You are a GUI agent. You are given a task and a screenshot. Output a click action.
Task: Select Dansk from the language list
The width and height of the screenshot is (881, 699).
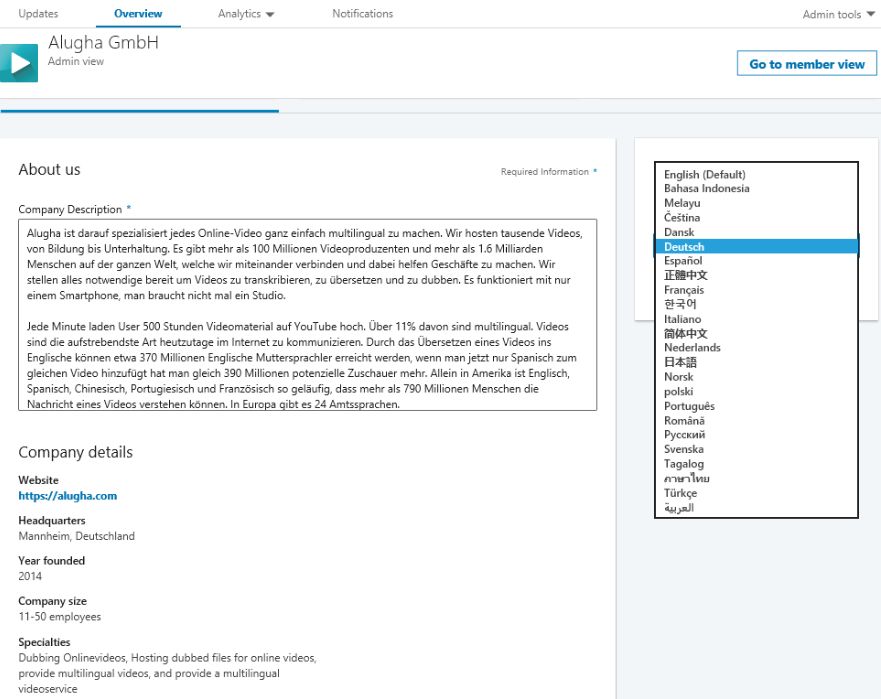756,232
